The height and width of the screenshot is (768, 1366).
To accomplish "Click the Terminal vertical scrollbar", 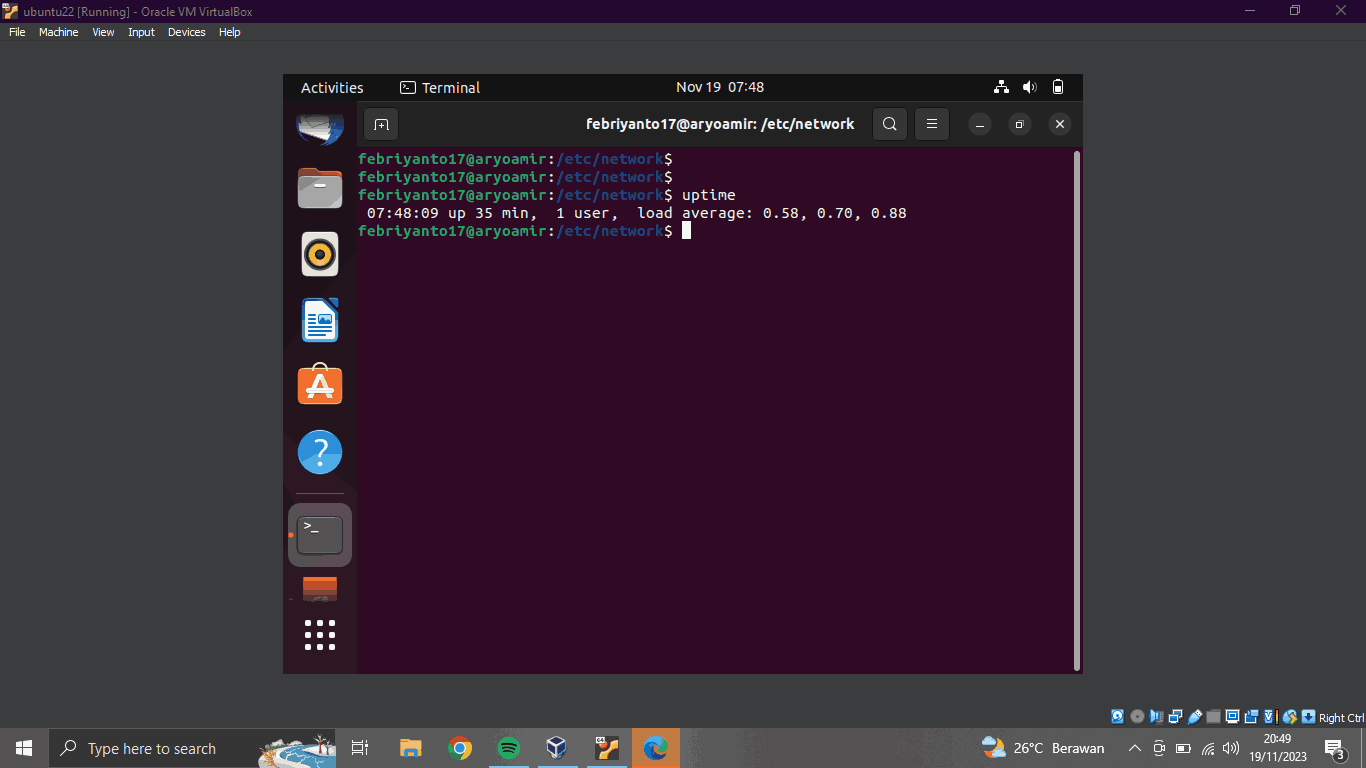I will (x=1076, y=410).
